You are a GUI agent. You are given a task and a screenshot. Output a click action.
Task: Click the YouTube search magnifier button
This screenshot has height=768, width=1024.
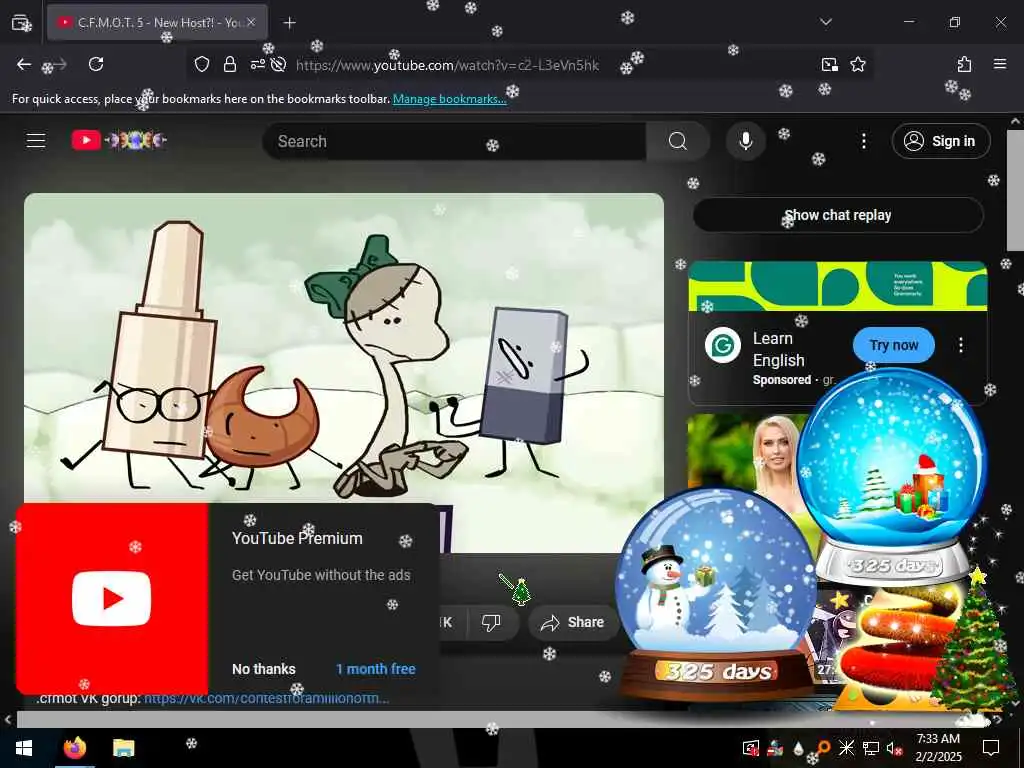(678, 141)
